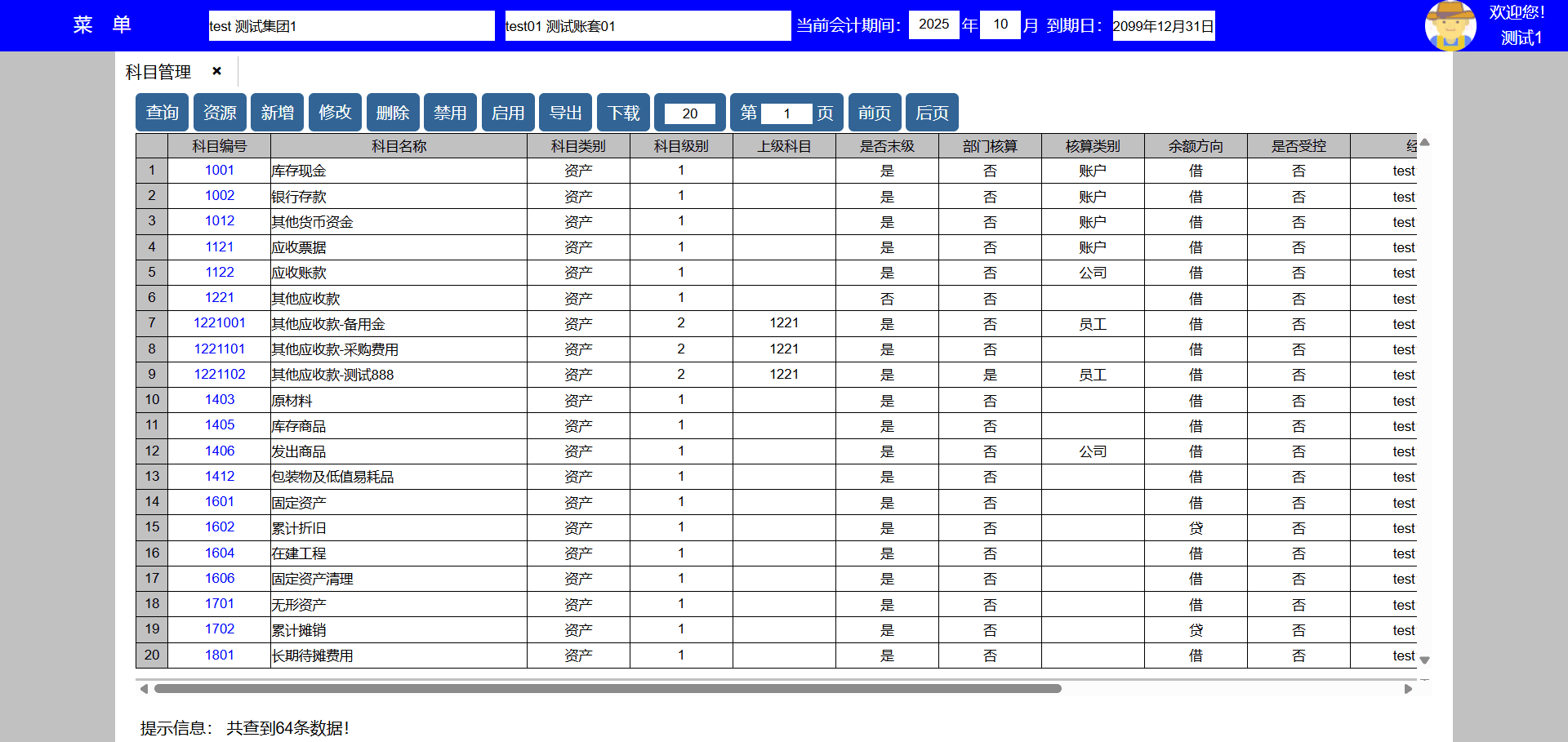Screen dimensions: 1568x742
Task: Click the table's vertical scroll down arrow
Action: click(1424, 660)
